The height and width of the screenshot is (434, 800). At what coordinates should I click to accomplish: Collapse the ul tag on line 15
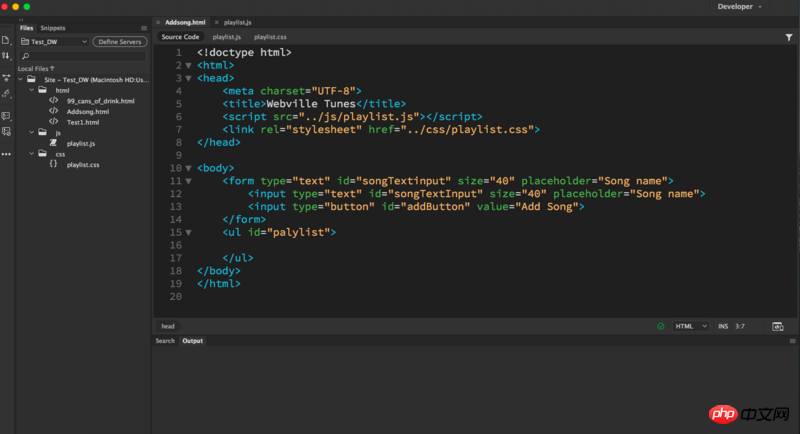tap(188, 233)
